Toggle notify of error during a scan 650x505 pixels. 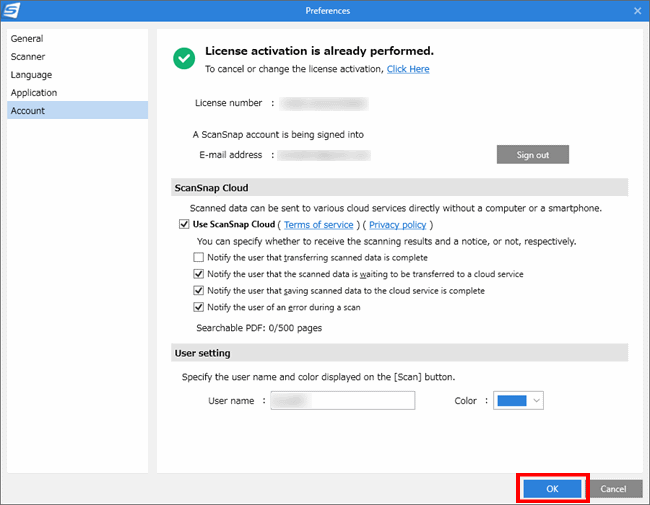click(x=199, y=307)
